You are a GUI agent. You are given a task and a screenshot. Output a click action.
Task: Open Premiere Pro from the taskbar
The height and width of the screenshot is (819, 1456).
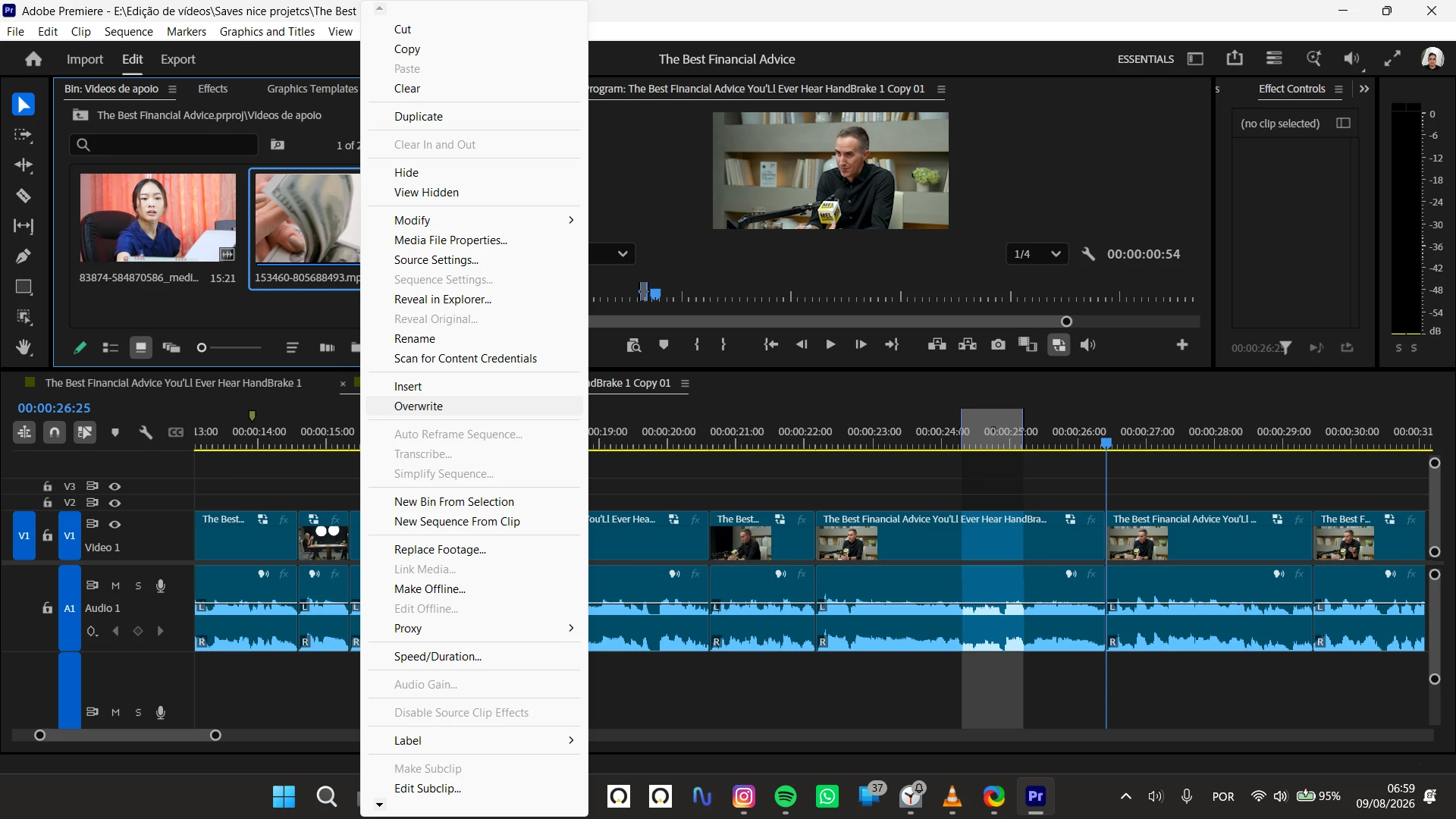coord(1035,796)
